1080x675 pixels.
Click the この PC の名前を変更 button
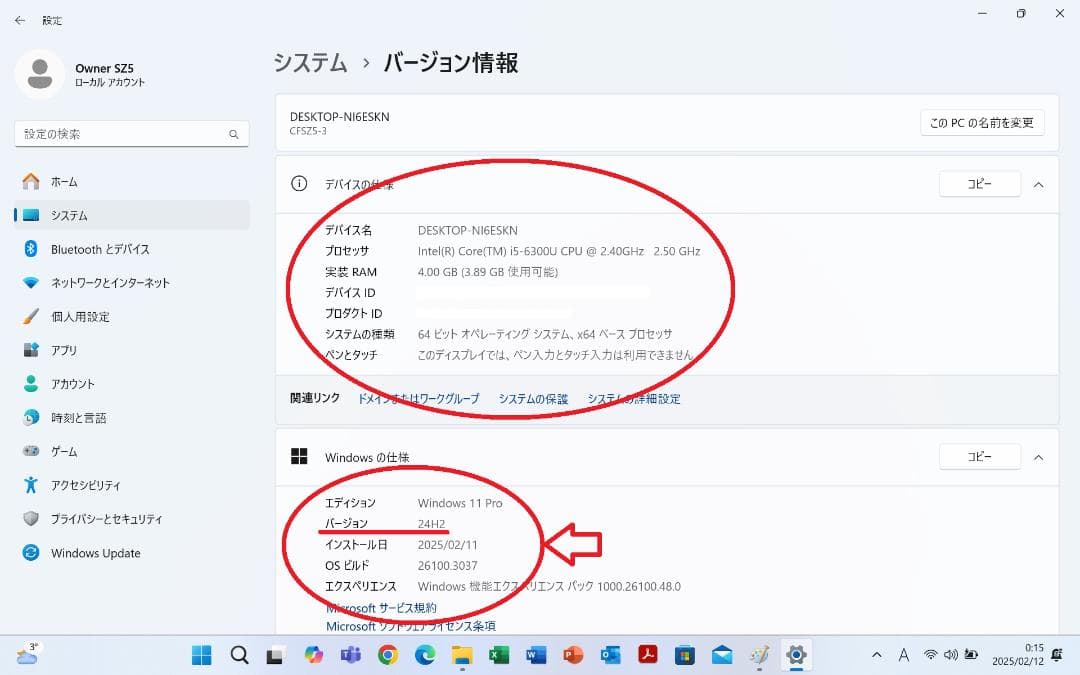[x=982, y=122]
